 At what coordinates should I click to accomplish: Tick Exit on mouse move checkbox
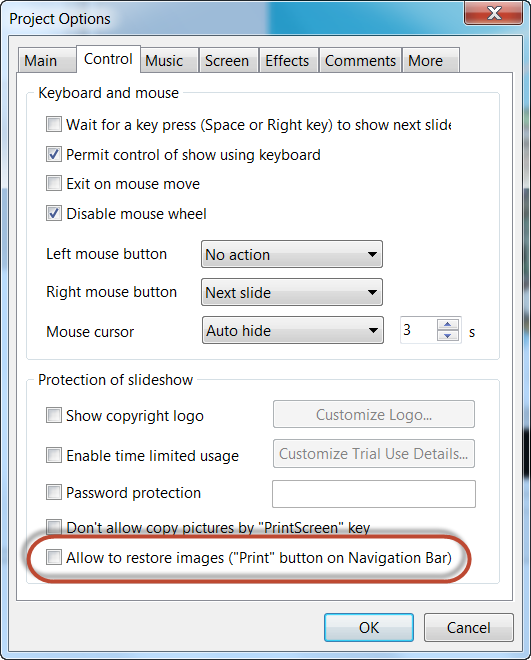[54, 183]
